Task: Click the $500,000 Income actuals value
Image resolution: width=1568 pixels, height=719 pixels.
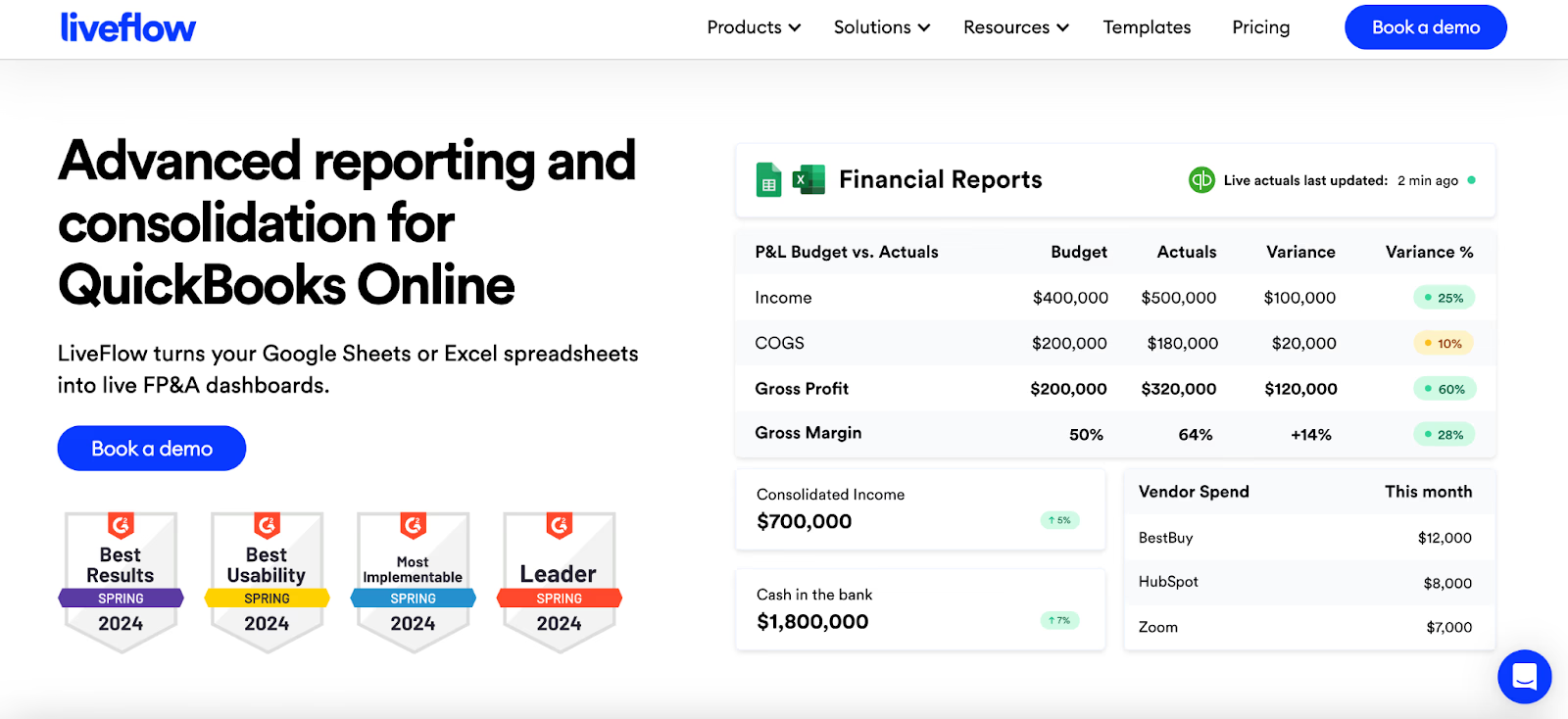Action: point(1178,298)
